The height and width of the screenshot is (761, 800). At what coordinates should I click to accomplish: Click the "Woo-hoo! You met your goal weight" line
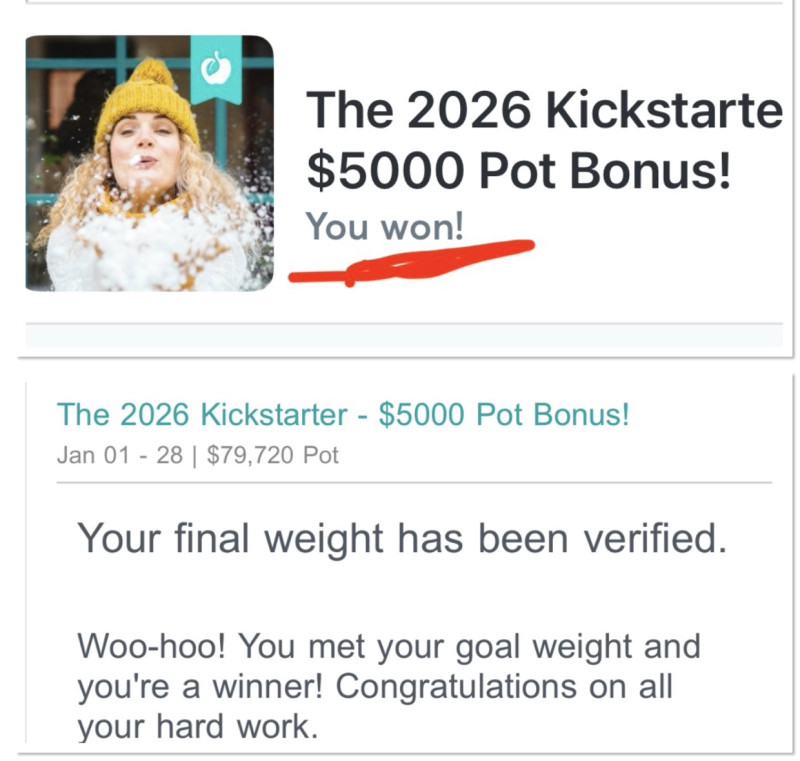coord(389,646)
